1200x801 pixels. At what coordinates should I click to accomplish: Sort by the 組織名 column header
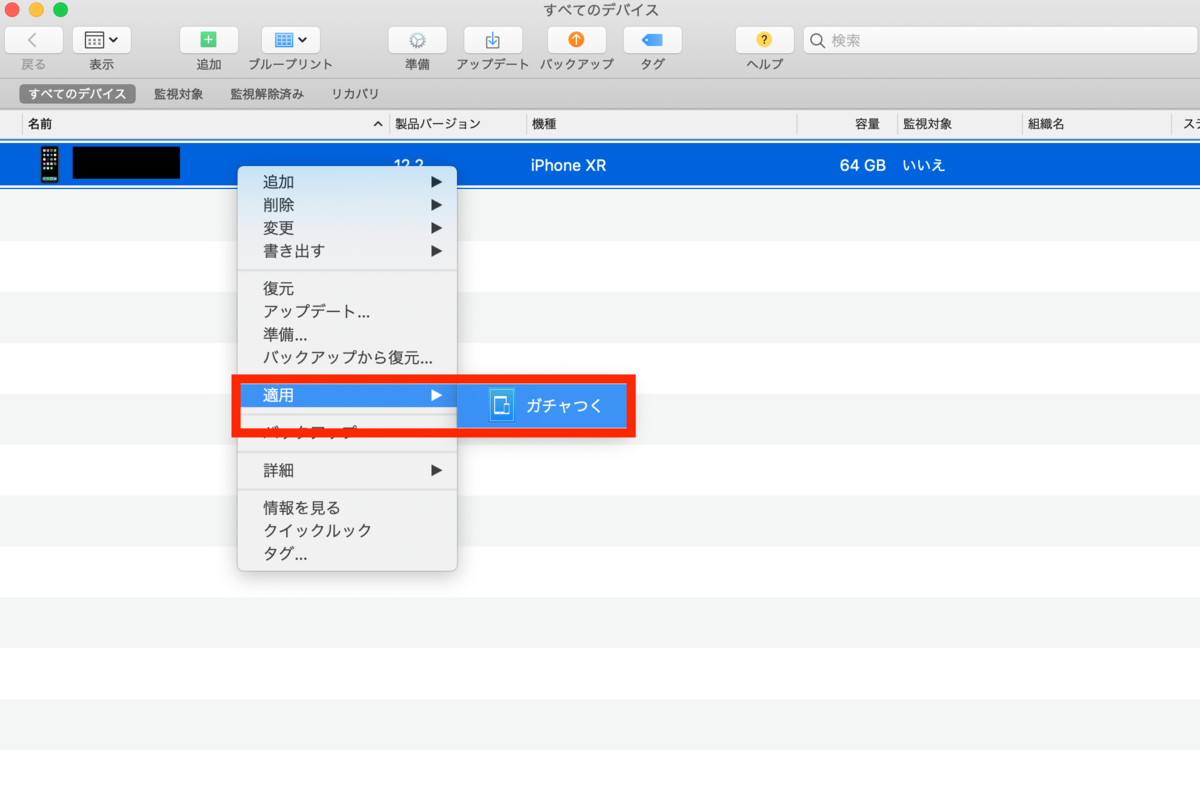(x=1096, y=124)
